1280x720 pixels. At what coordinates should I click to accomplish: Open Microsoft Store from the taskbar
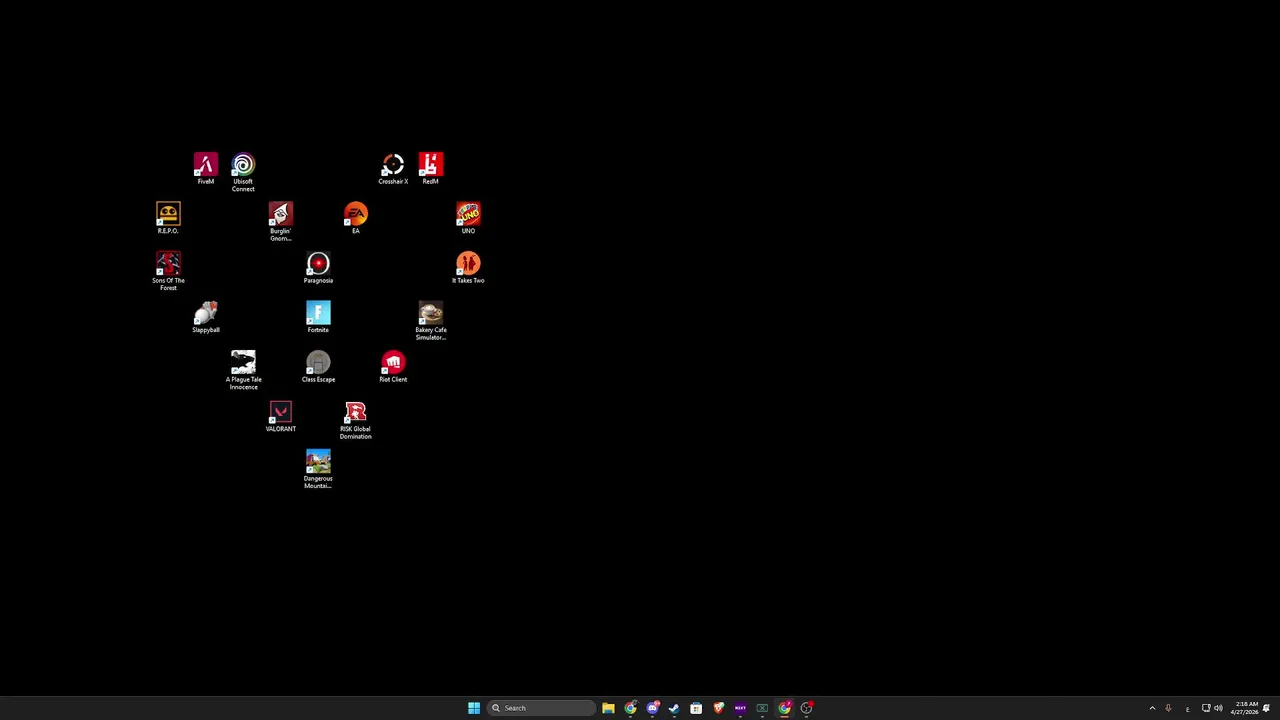pos(696,708)
